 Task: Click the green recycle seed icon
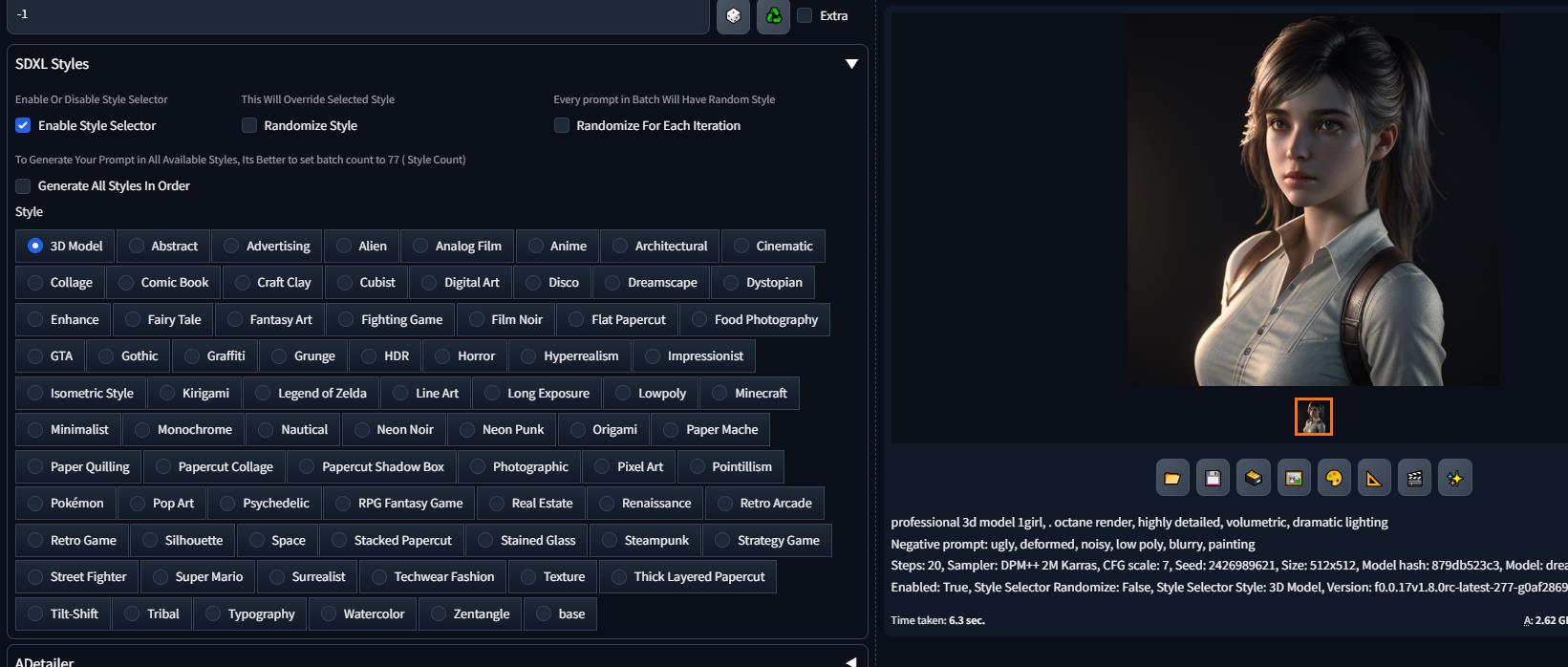pos(774,15)
